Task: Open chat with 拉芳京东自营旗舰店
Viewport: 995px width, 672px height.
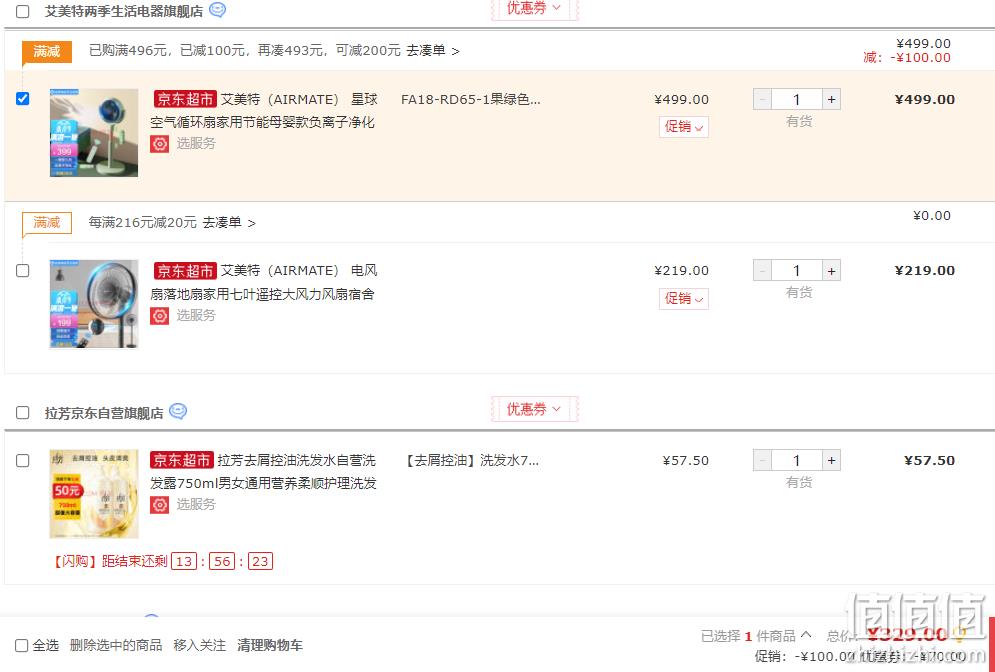Action: click(178, 411)
